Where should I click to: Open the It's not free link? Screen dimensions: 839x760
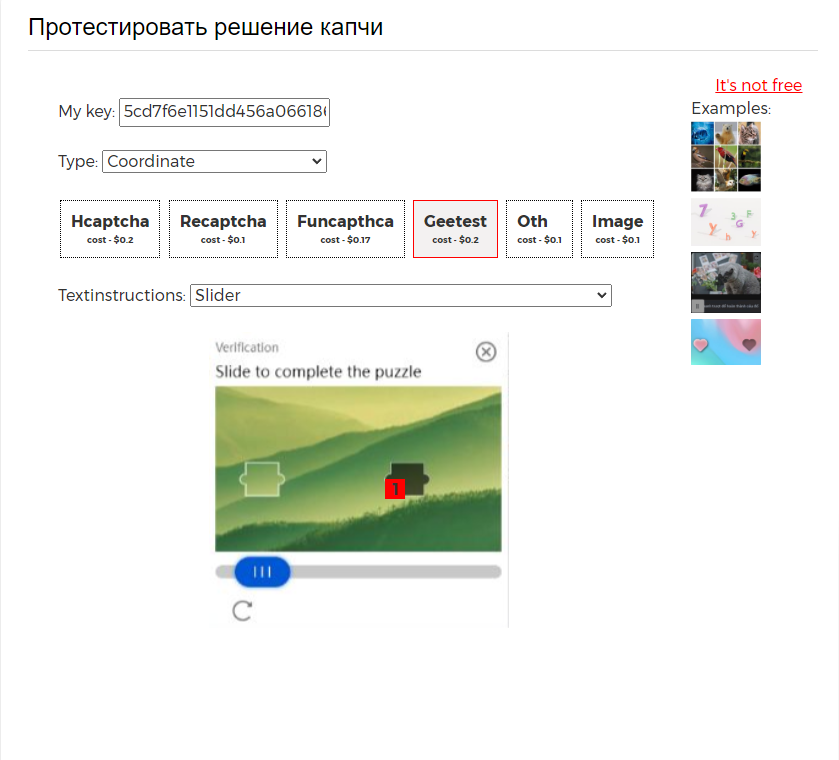click(758, 85)
